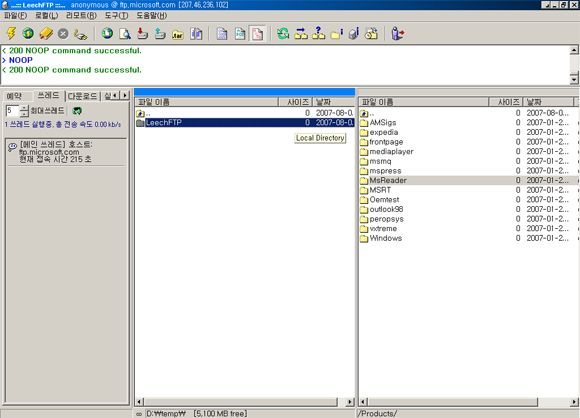Select the remote pane parent directory entry
The height and width of the screenshot is (418, 580).
coord(468,113)
